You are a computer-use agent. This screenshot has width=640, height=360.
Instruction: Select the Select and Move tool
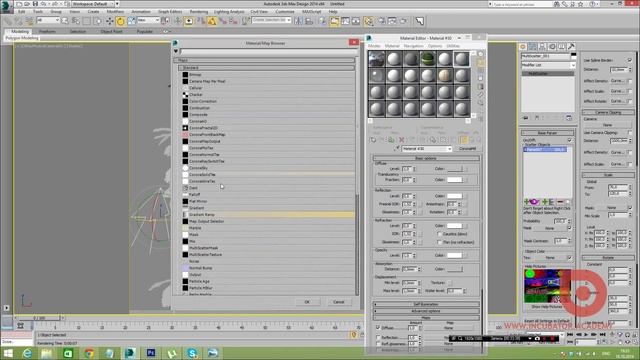[x=109, y=21]
